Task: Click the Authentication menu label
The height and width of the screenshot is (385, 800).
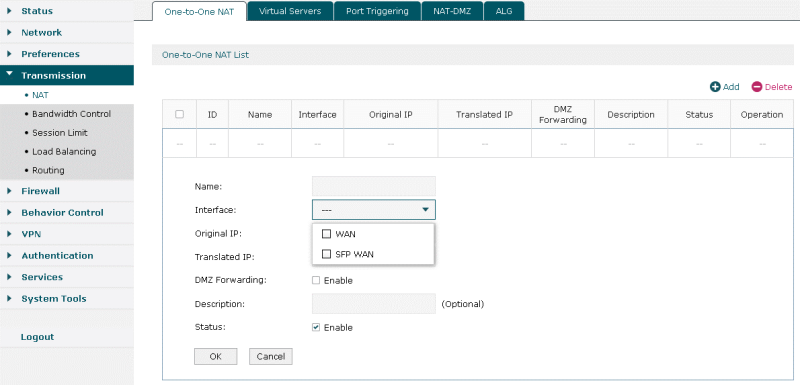Action: (57, 255)
